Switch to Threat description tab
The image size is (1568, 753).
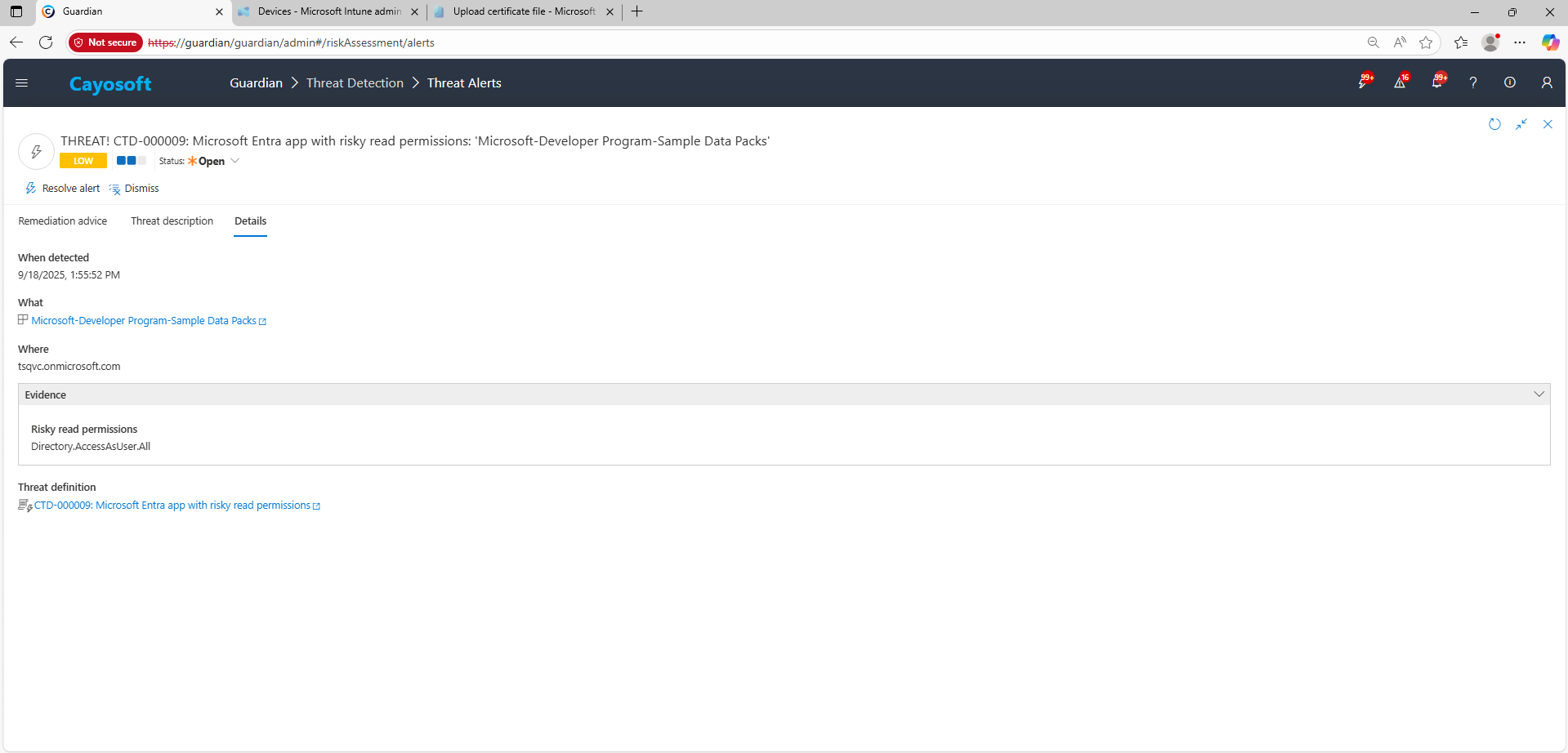pos(172,221)
